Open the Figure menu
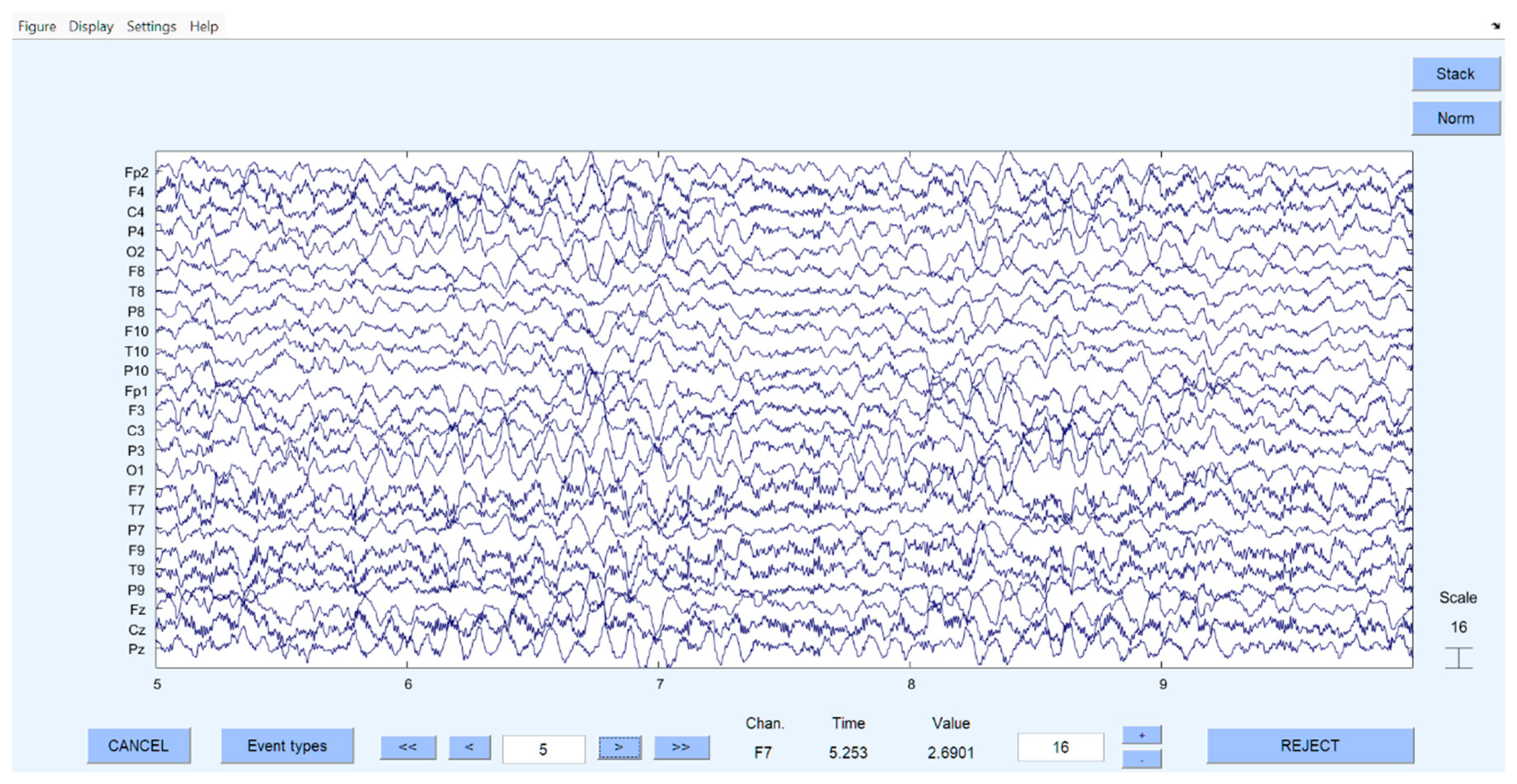This screenshot has height=784, width=1517. [x=36, y=27]
